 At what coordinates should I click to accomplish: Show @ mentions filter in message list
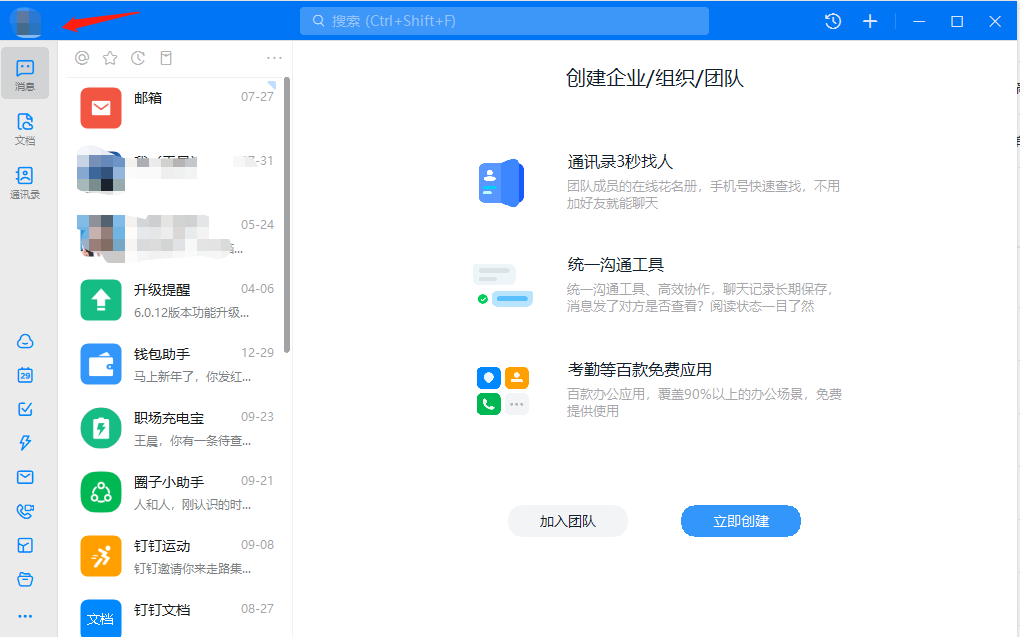click(x=82, y=58)
